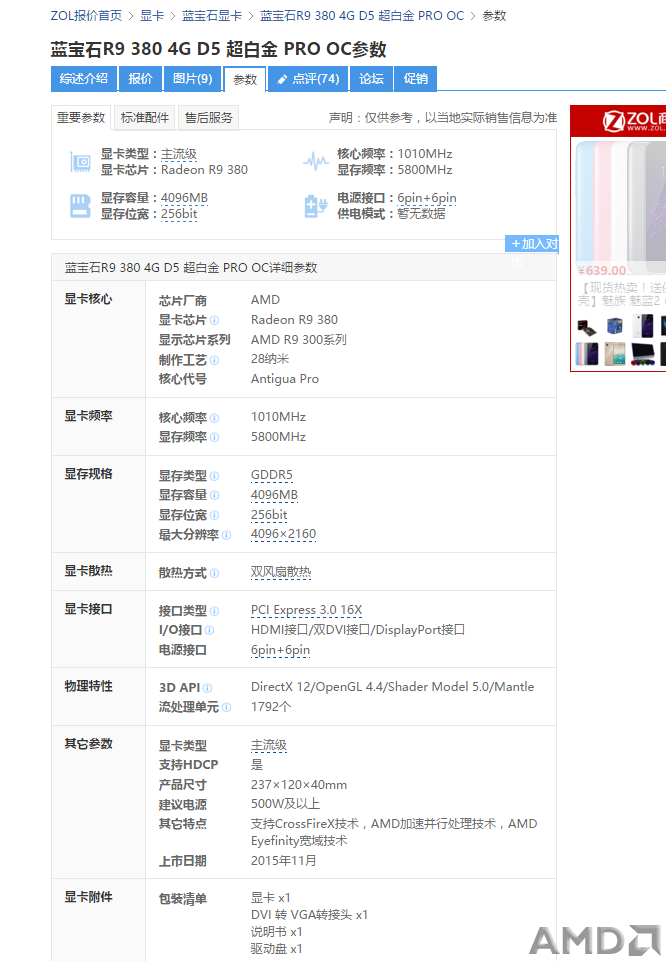Click the ZOL logo in the ad banner
This screenshot has width=666, height=961.
pyautogui.click(x=634, y=121)
